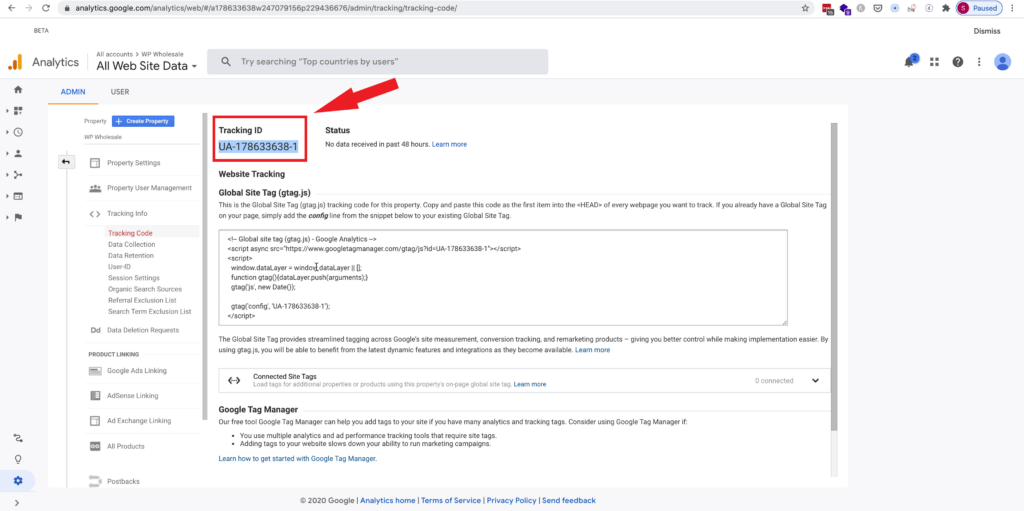Open Organic Search Sources
Screen dimensions: 1024x511
[x=145, y=289]
